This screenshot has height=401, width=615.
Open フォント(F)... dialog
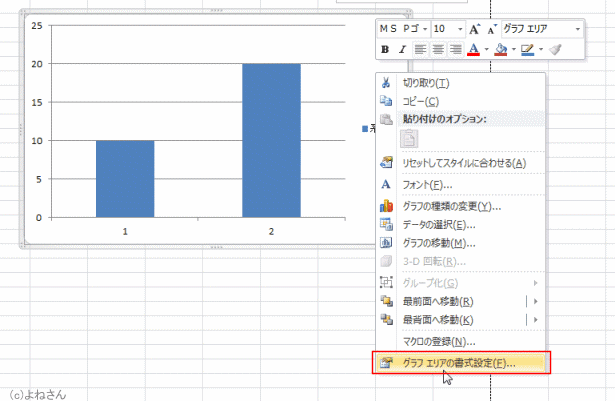(x=461, y=184)
